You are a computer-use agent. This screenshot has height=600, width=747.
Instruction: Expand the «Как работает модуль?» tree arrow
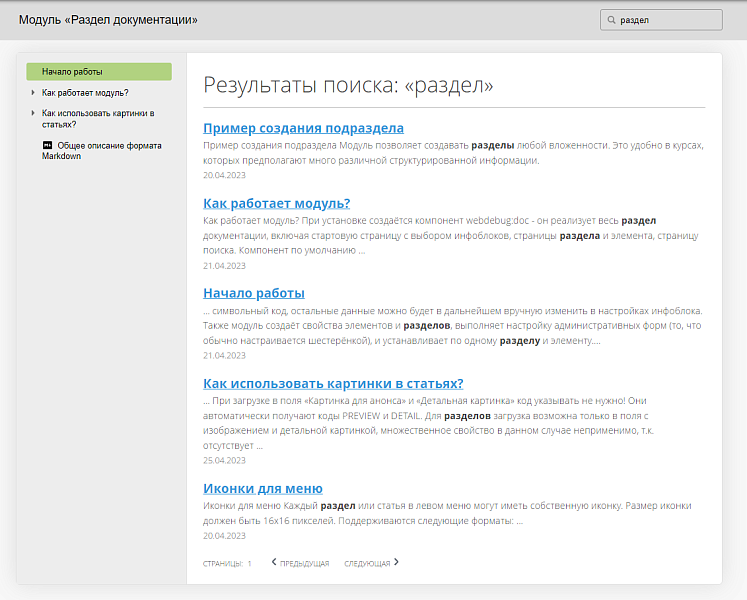[33, 93]
